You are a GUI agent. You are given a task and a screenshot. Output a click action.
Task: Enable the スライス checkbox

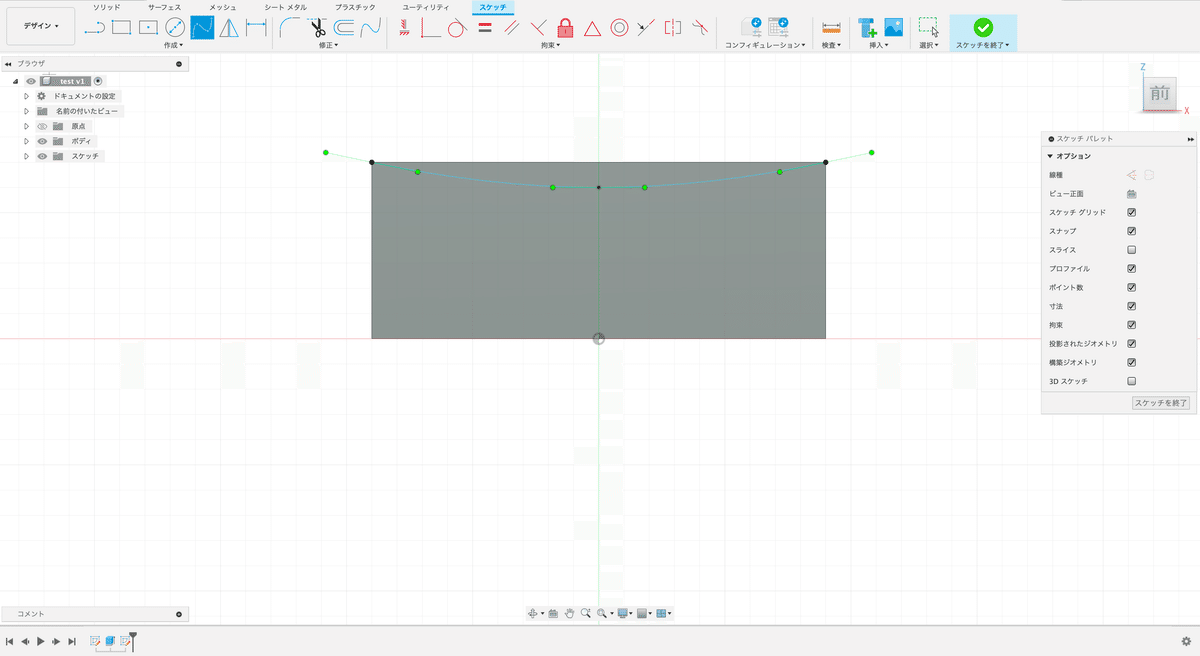[1132, 250]
